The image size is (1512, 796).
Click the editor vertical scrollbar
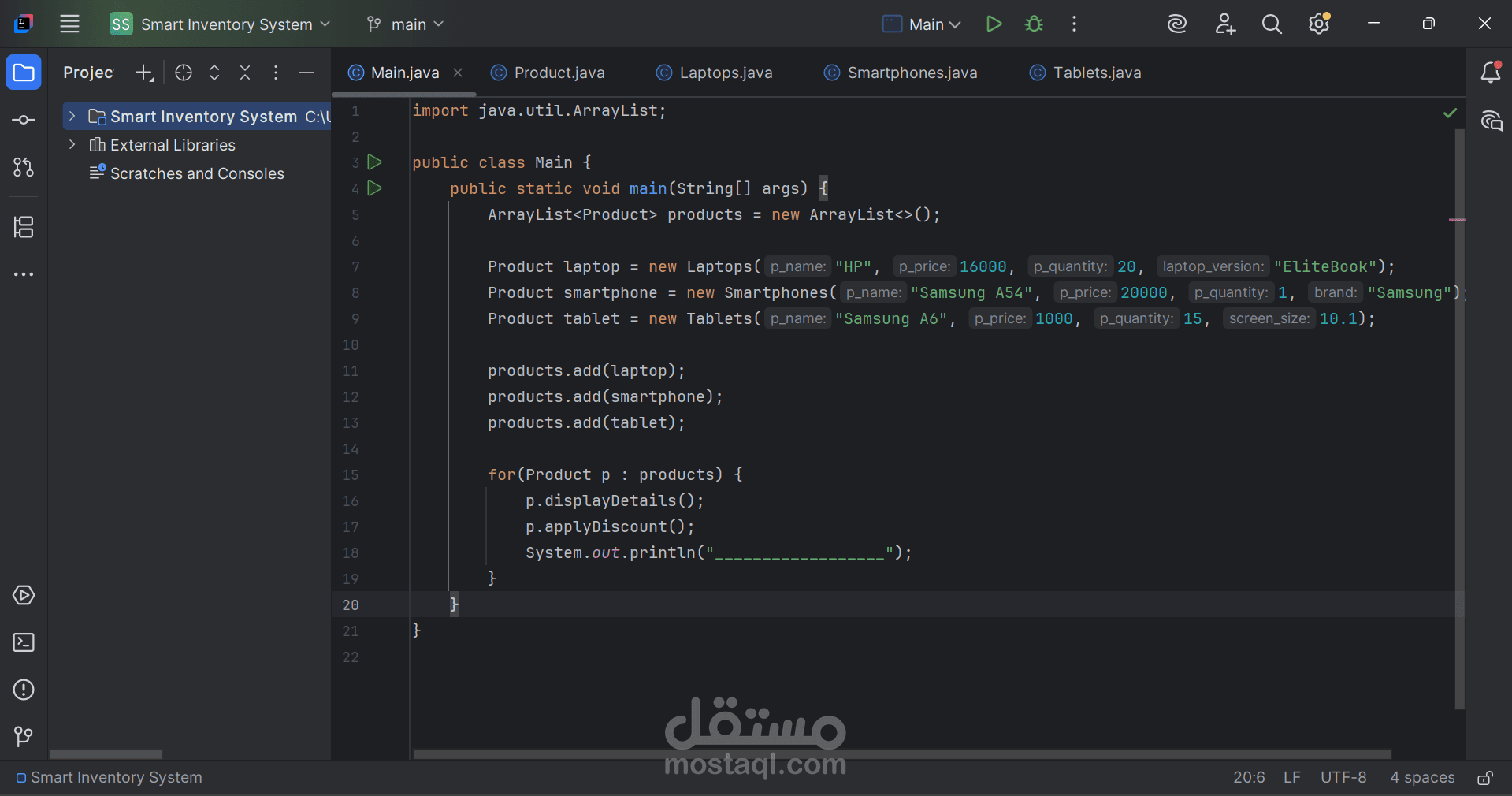coord(1459,418)
